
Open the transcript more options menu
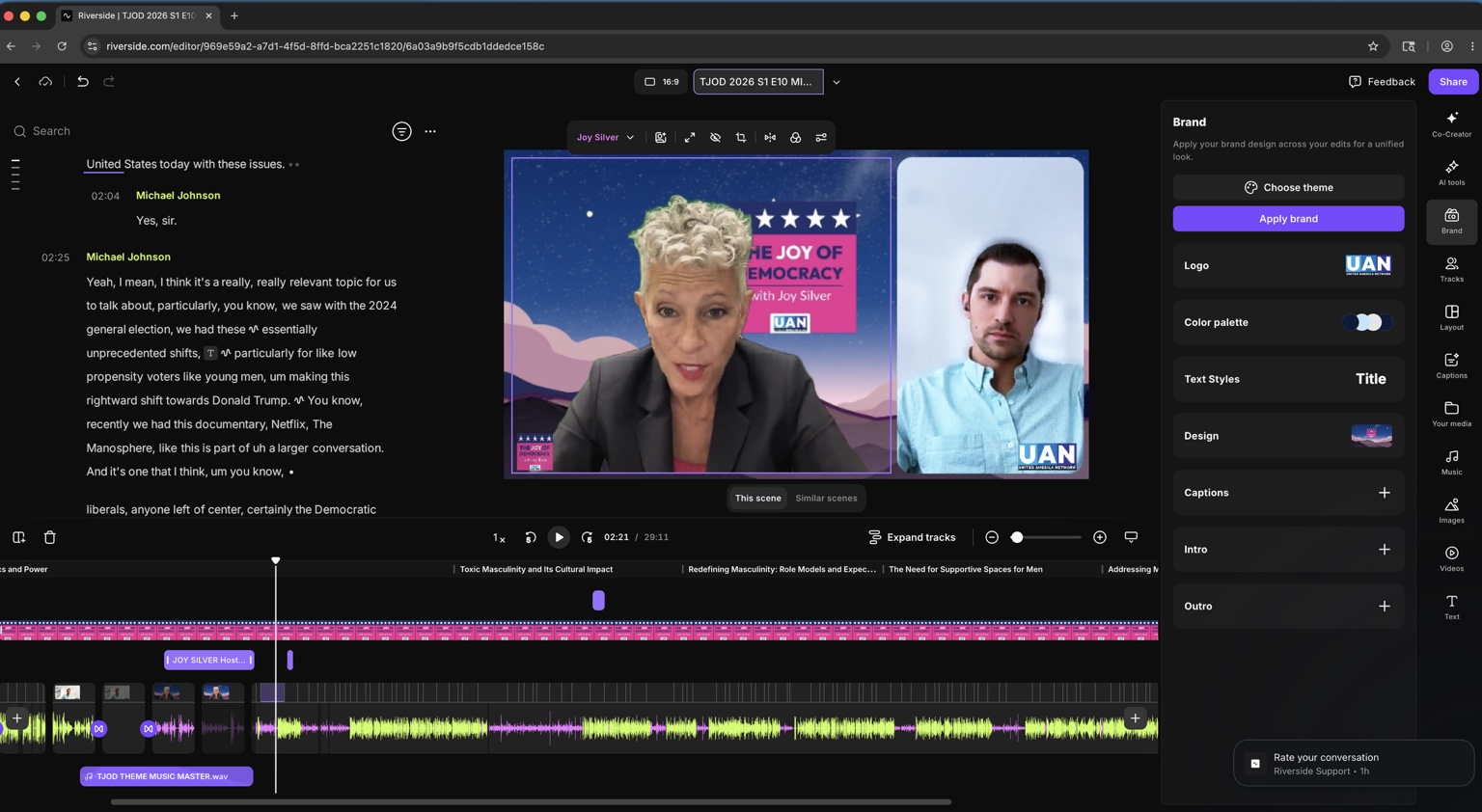[430, 131]
